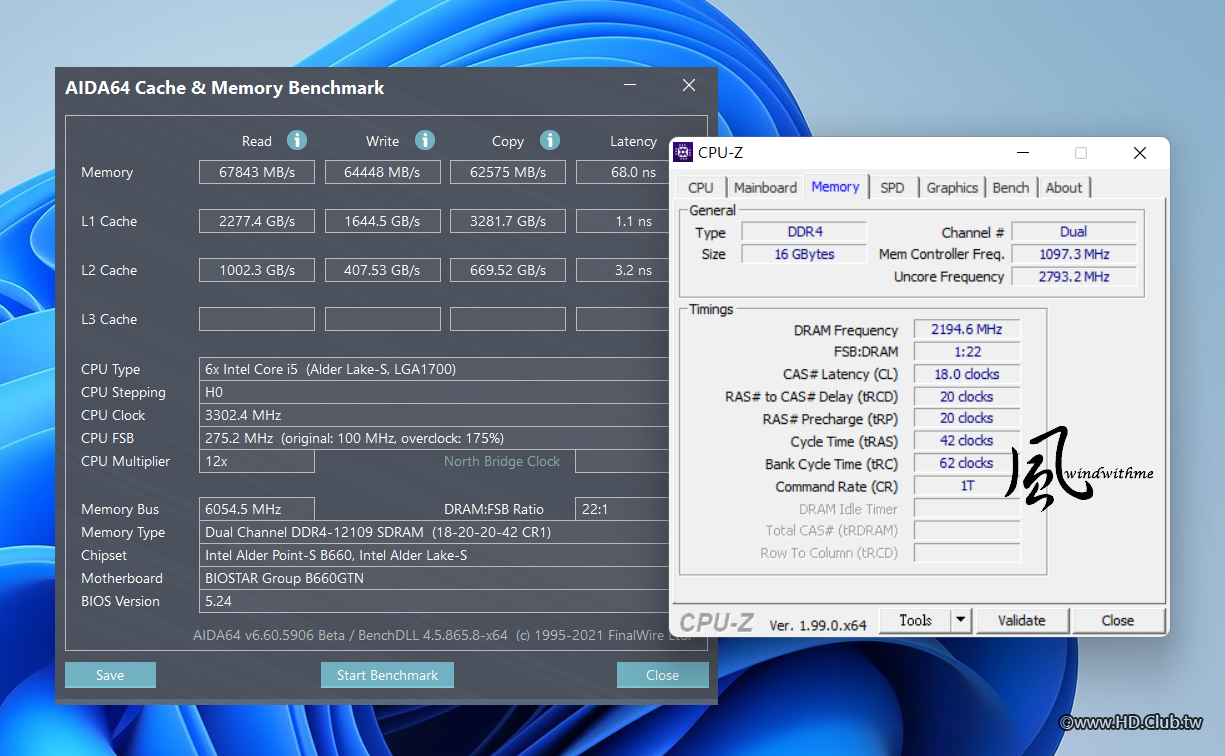
Task: Click the info icon beside Write
Action: 425,140
